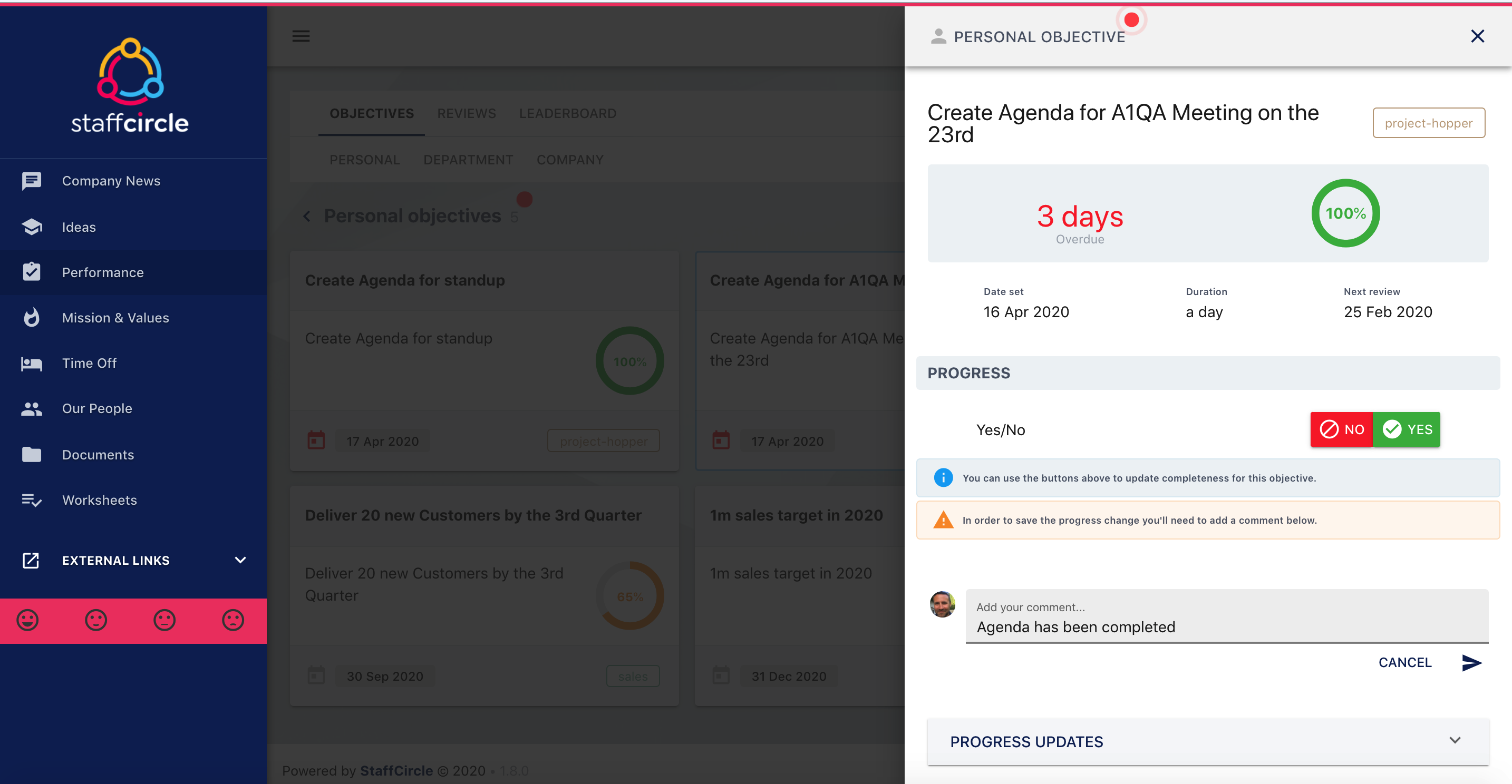
Task: Click the calendar icon beside 30 Sep 2020
Action: coord(316,675)
